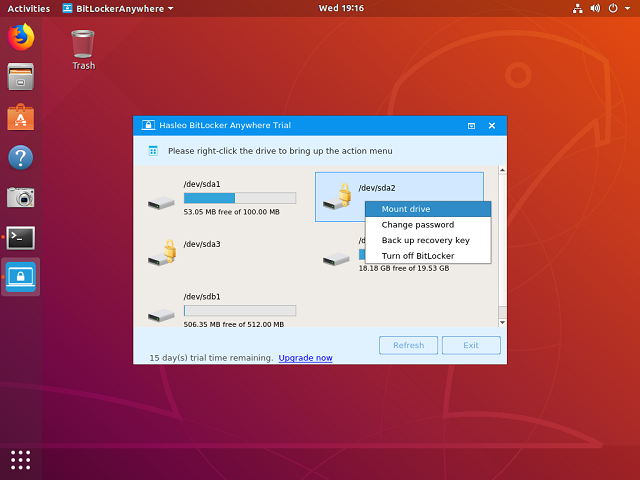Choose Change password in context menu
The image size is (640, 480).
point(428,225)
